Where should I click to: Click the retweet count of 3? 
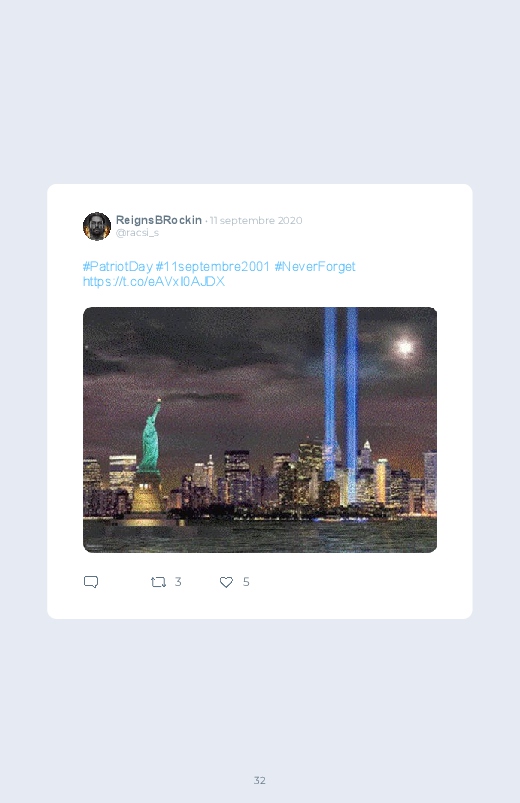click(x=178, y=582)
